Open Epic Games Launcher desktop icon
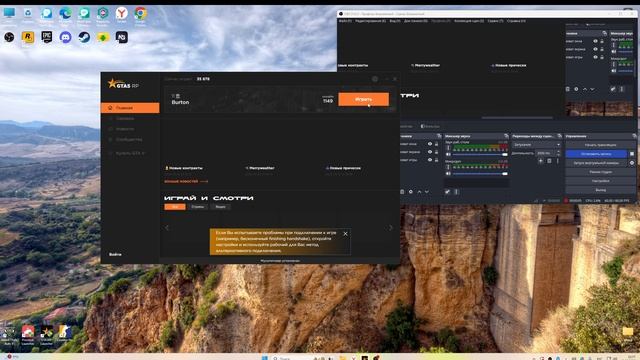Image resolution: width=640 pixels, height=360 pixels. (47, 38)
